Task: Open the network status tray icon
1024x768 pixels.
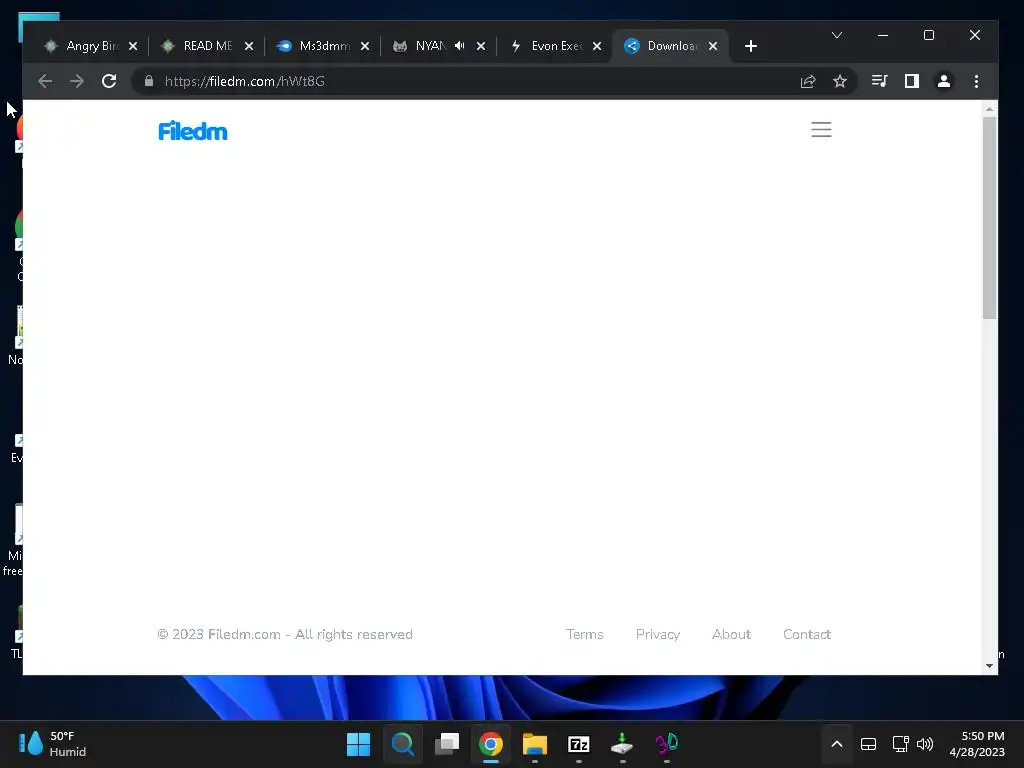Action: tap(900, 744)
